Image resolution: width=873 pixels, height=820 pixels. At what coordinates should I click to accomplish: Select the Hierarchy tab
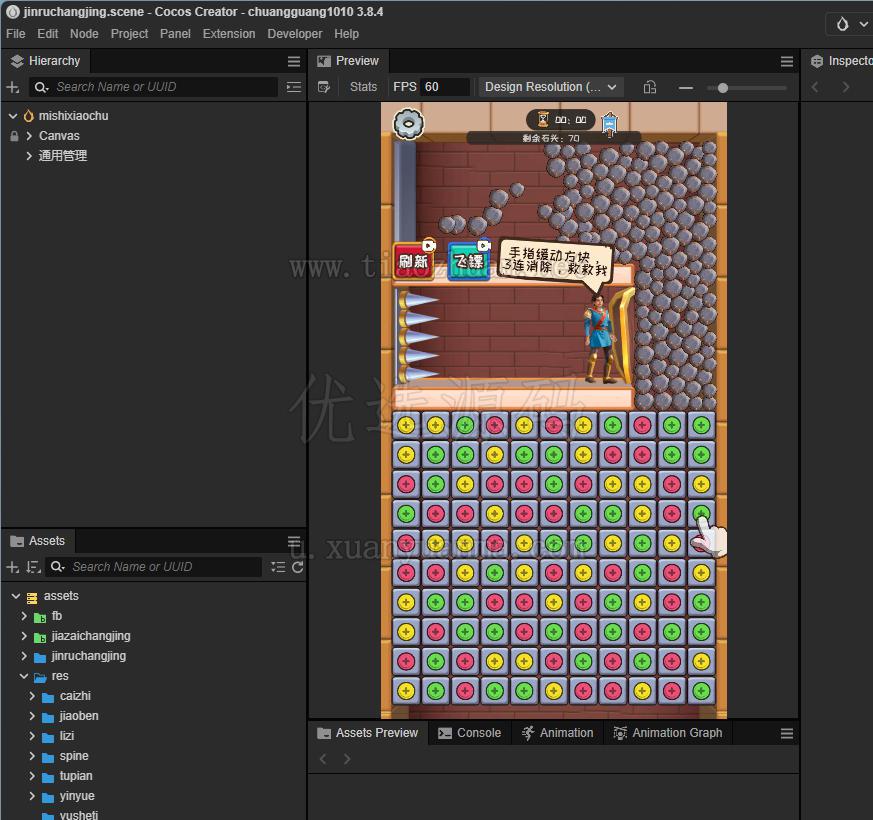coord(46,61)
